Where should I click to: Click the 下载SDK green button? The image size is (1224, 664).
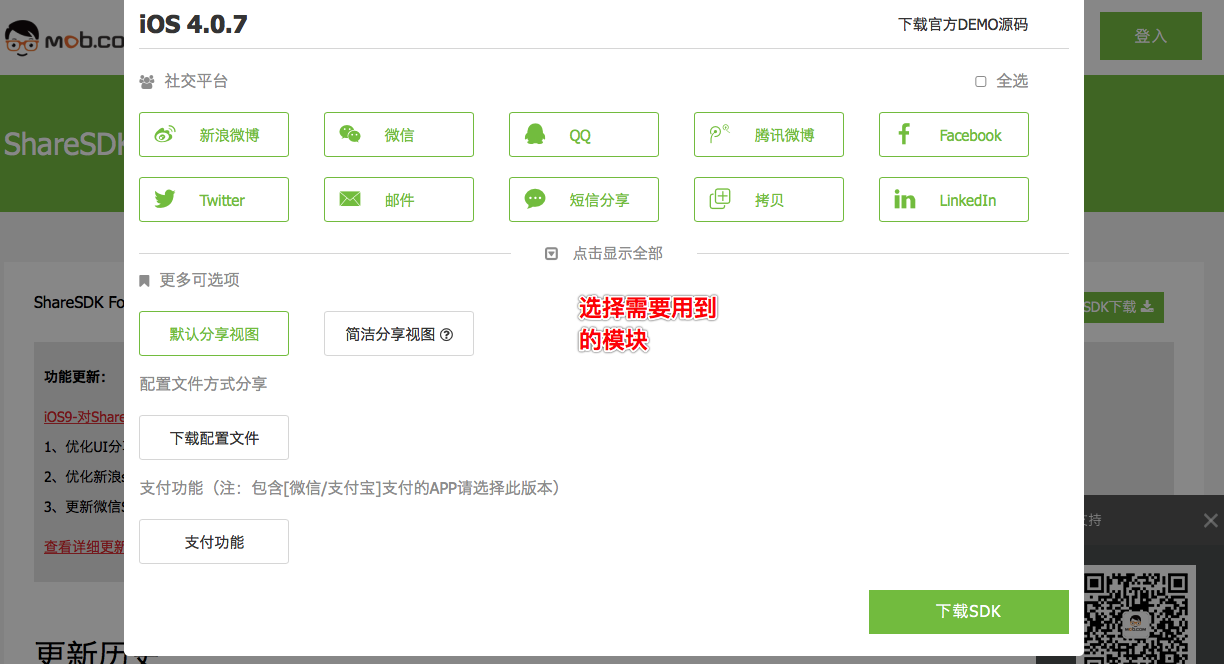968,611
